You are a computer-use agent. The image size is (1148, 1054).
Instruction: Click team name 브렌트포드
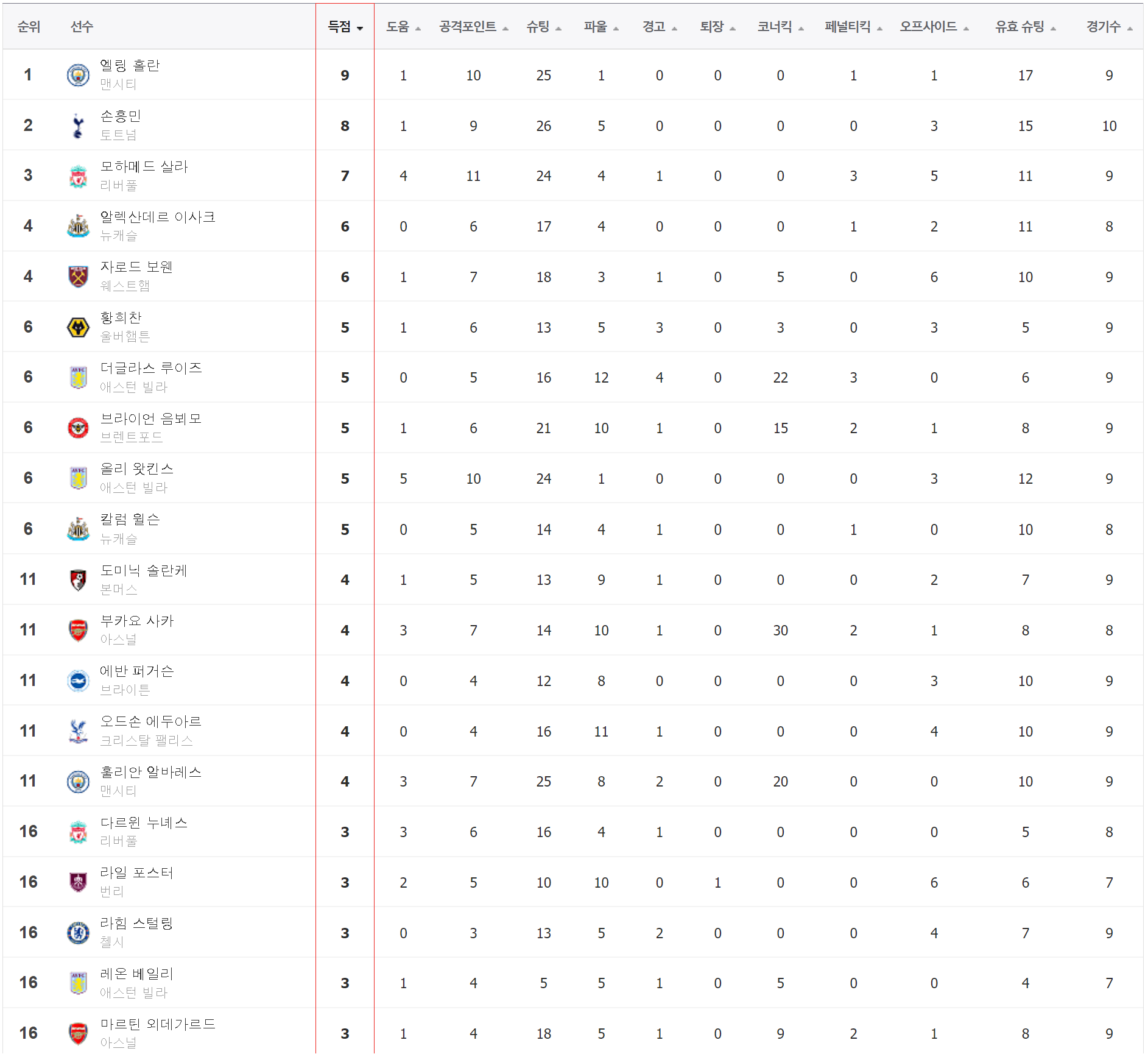[x=132, y=437]
